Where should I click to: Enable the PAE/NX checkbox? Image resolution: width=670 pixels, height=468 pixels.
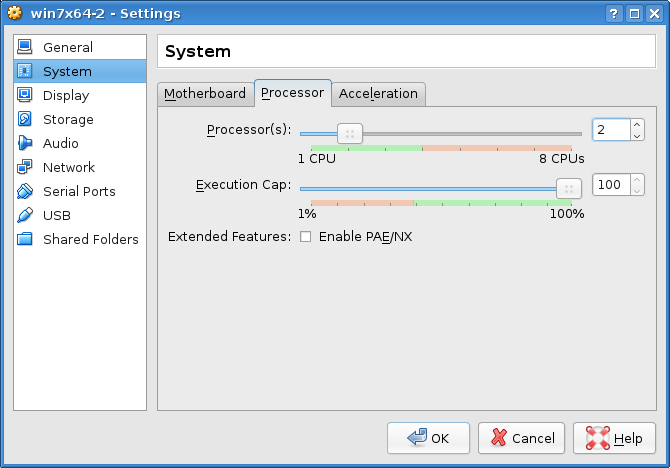pyautogui.click(x=306, y=237)
